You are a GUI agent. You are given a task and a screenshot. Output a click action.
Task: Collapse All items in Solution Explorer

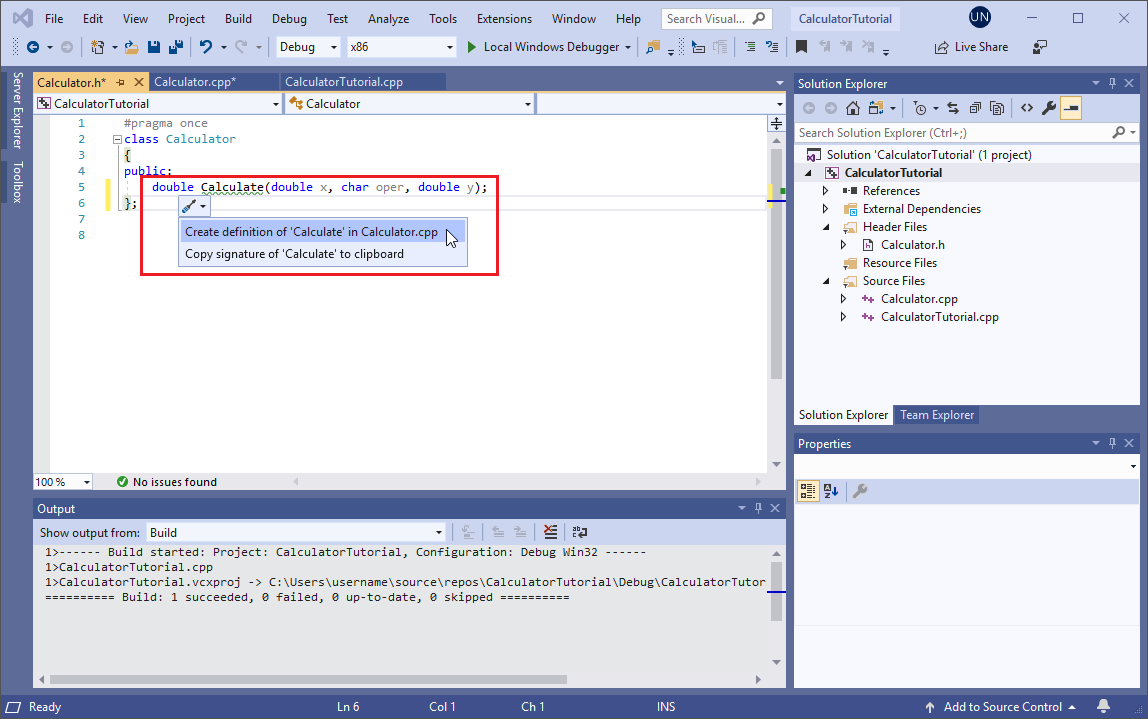coord(975,108)
